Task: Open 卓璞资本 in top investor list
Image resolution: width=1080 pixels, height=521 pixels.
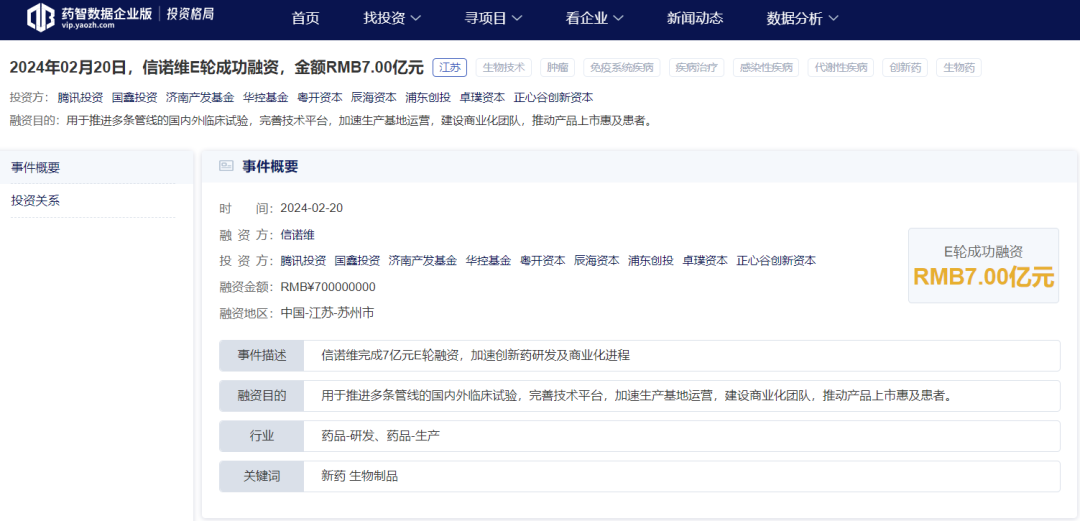Action: [x=482, y=98]
